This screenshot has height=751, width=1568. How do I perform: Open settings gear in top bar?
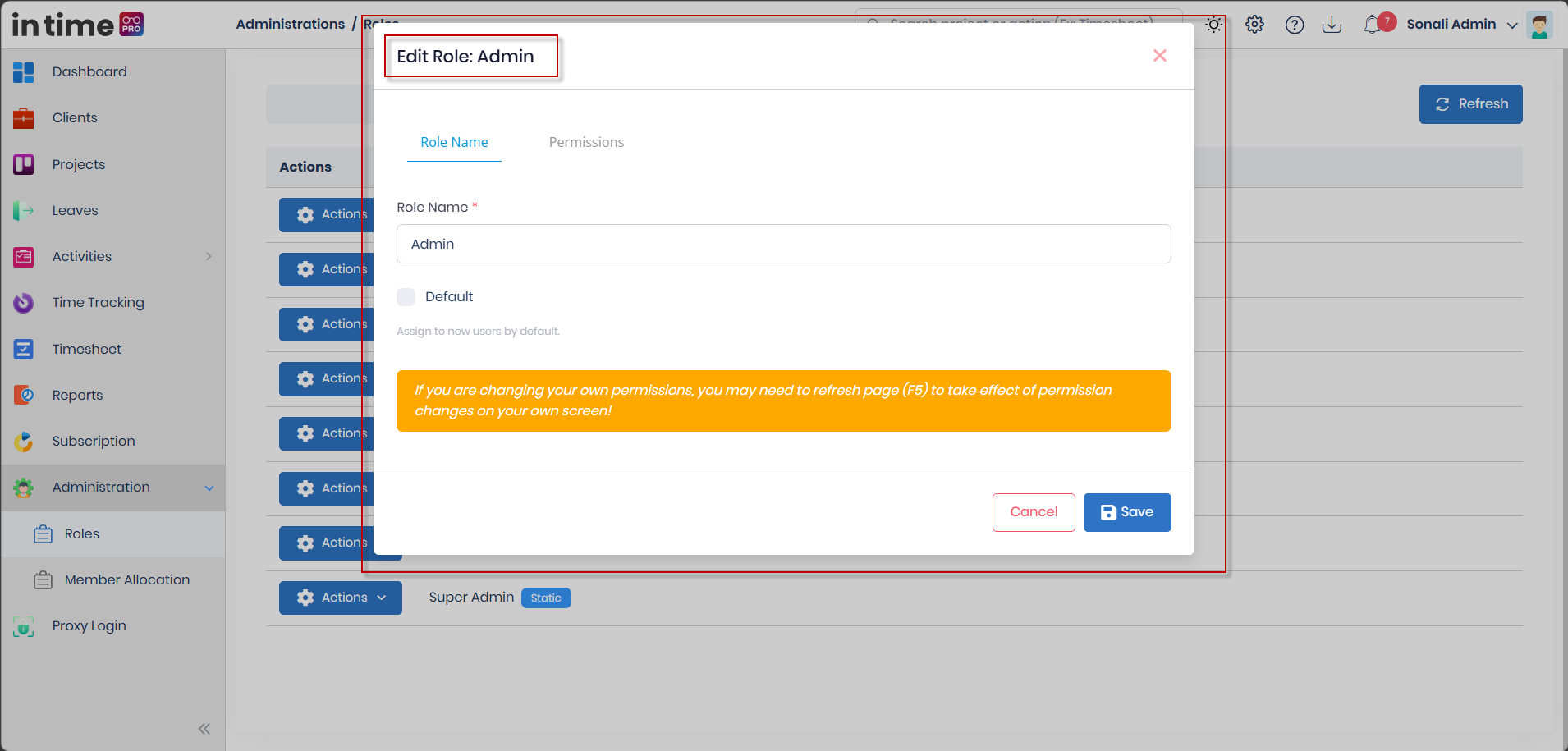[1254, 25]
